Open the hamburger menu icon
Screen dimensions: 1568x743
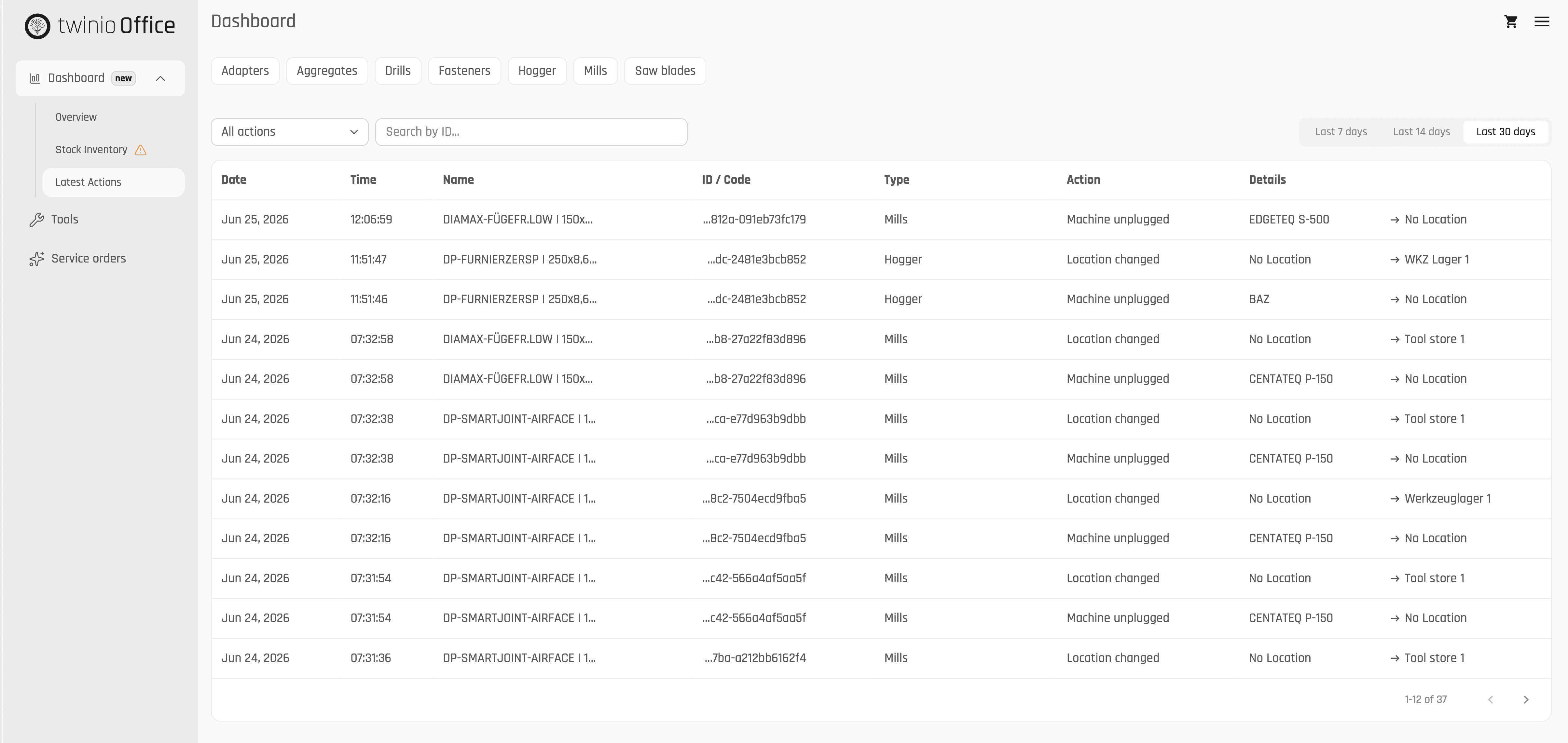click(1542, 22)
